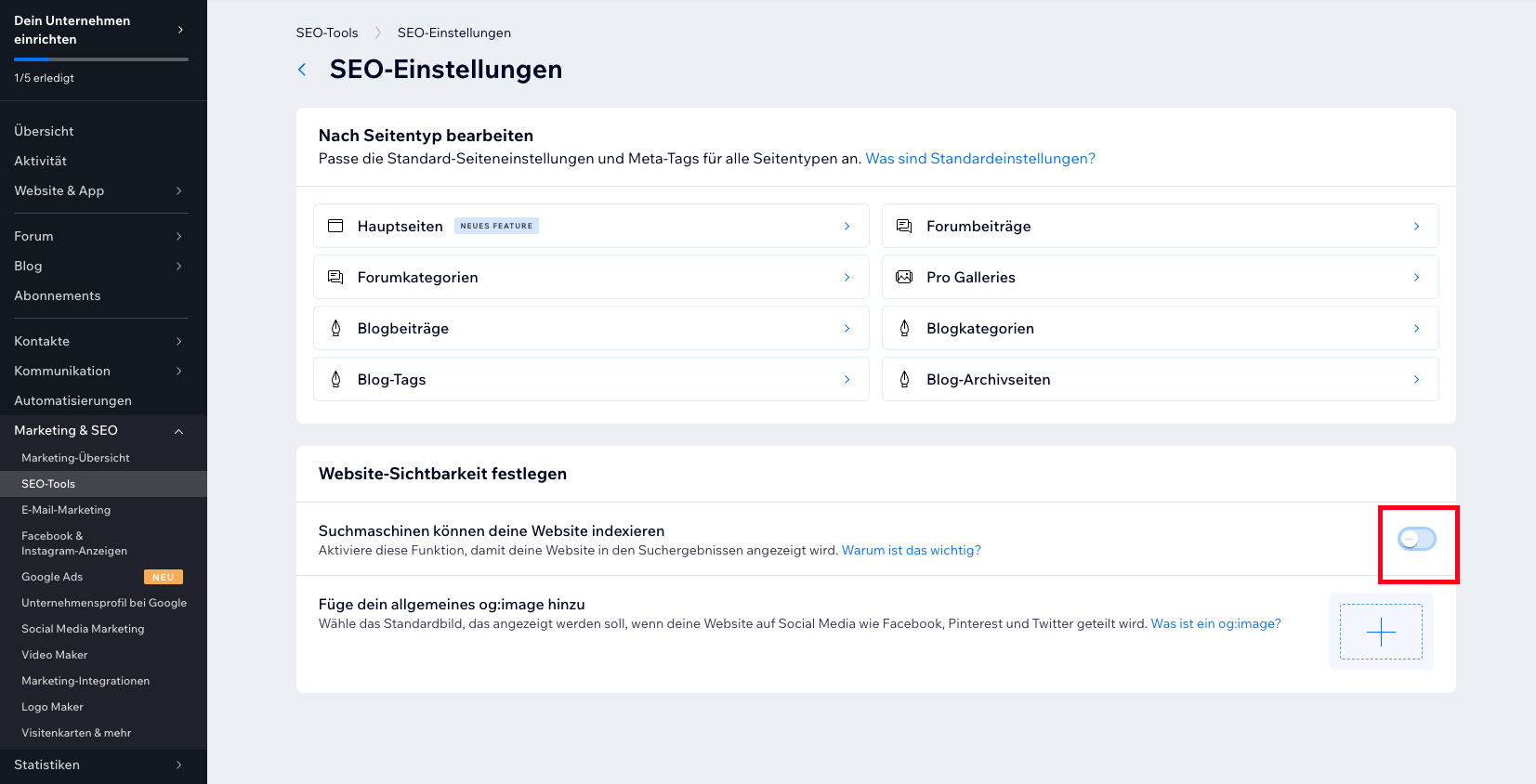
Task: Click the Blog-Tags pen icon
Action: coord(336,379)
